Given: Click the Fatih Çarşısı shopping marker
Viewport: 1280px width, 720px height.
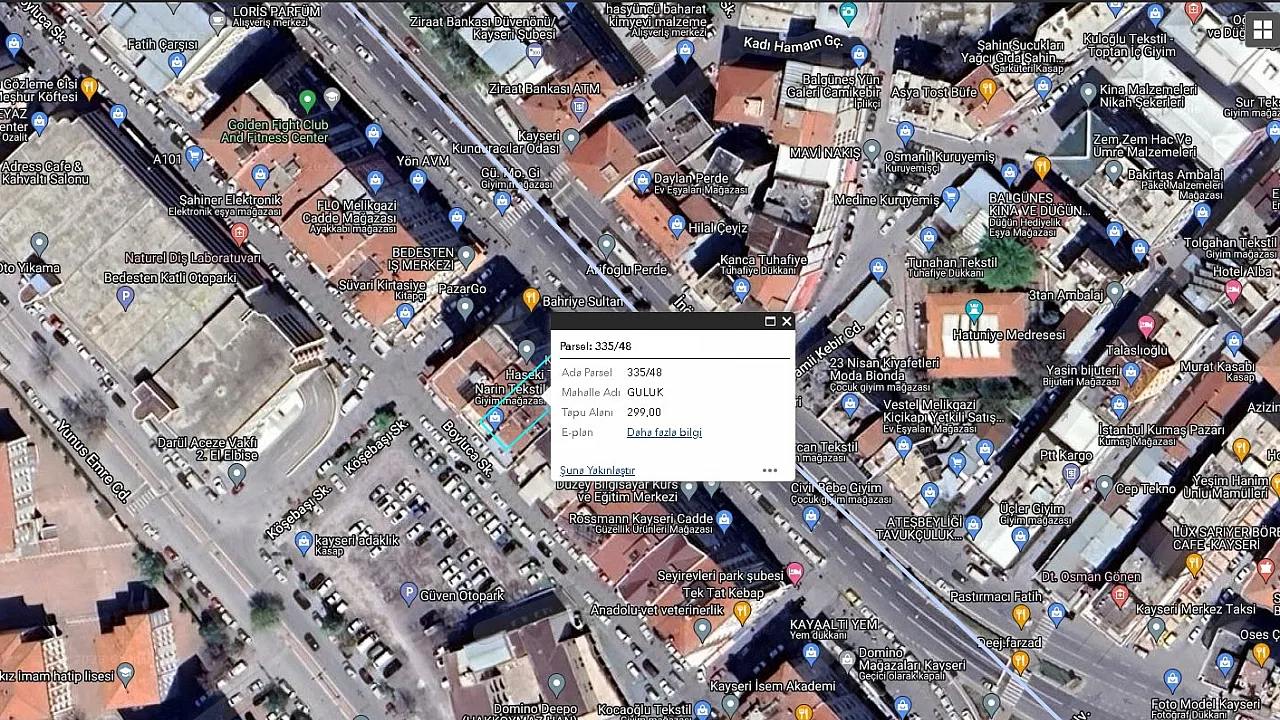Looking at the screenshot, I should tap(177, 63).
